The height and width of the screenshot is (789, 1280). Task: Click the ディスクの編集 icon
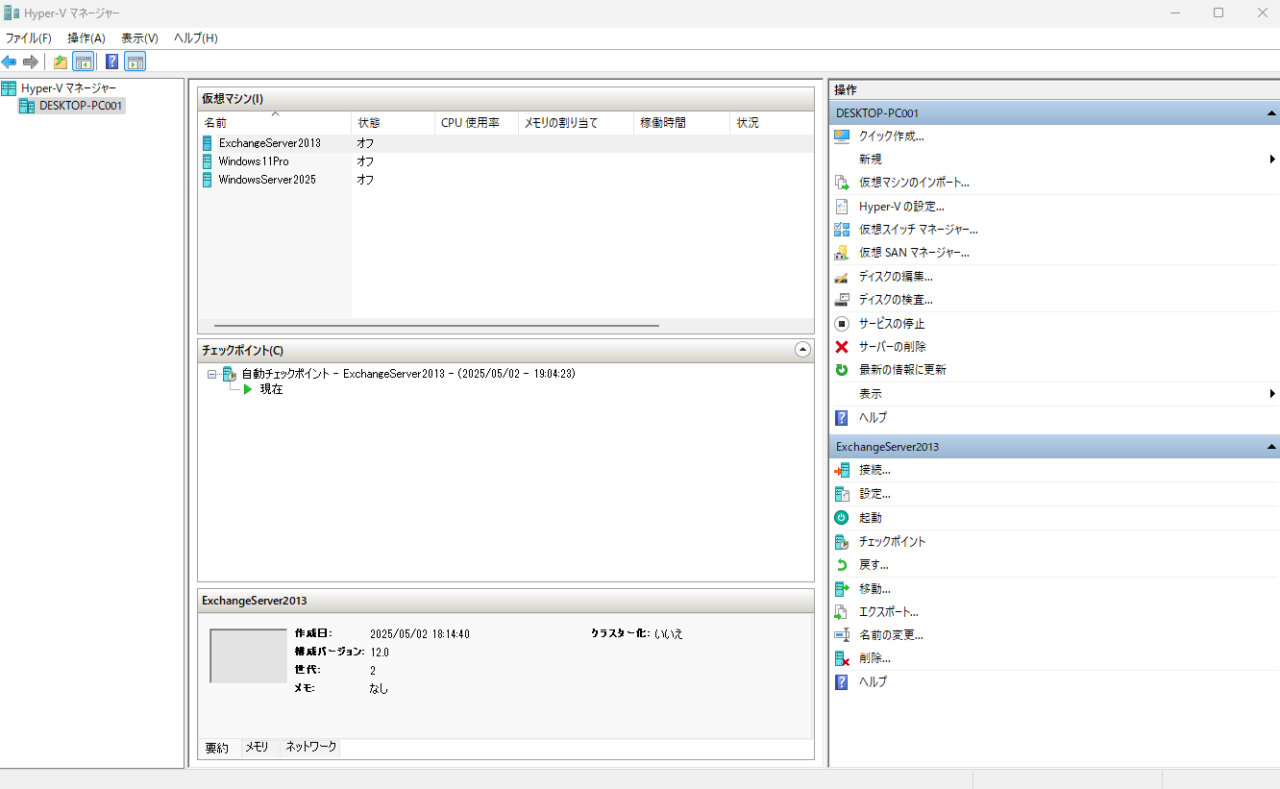click(841, 276)
